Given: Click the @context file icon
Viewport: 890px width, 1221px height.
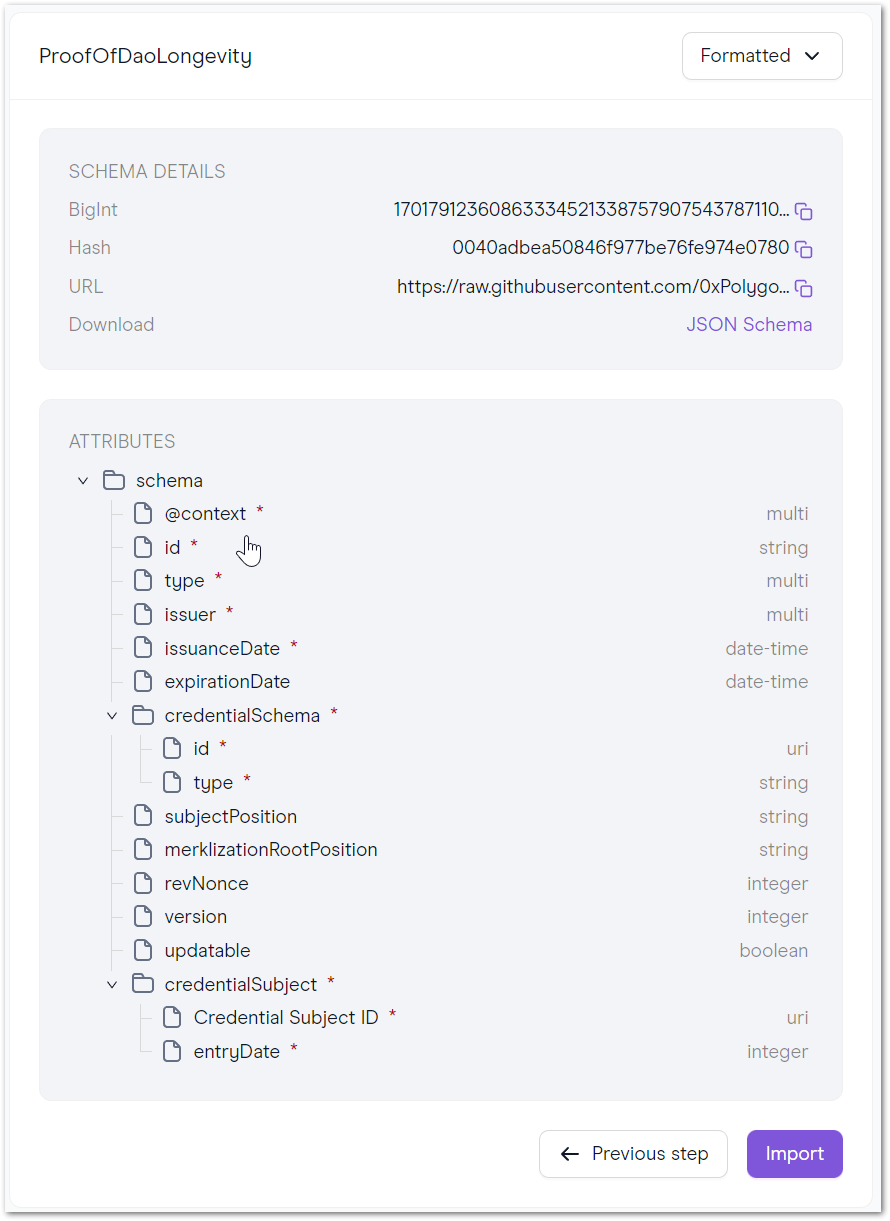Looking at the screenshot, I should click(143, 514).
